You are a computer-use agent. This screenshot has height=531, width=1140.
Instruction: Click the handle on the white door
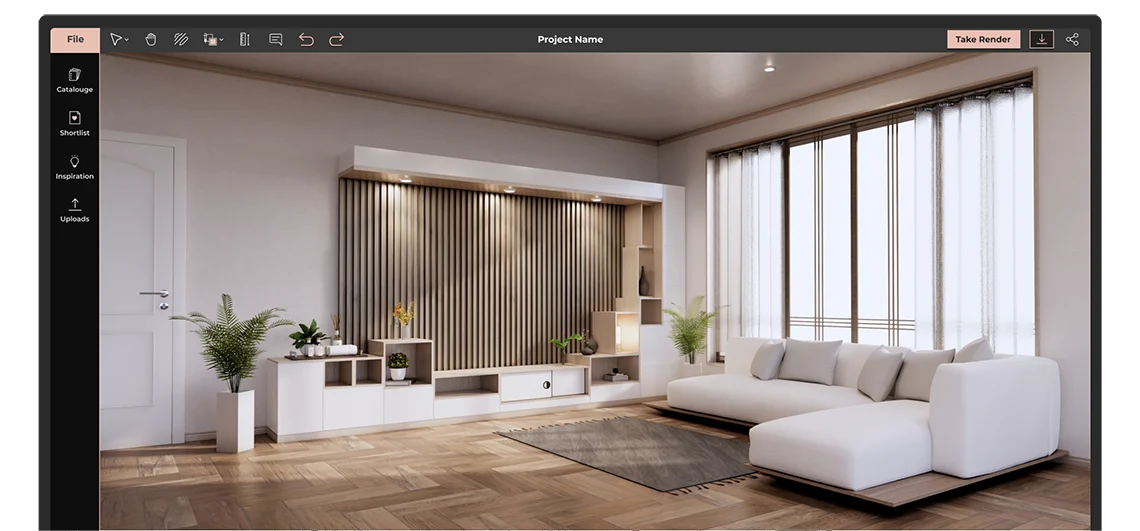[156, 294]
